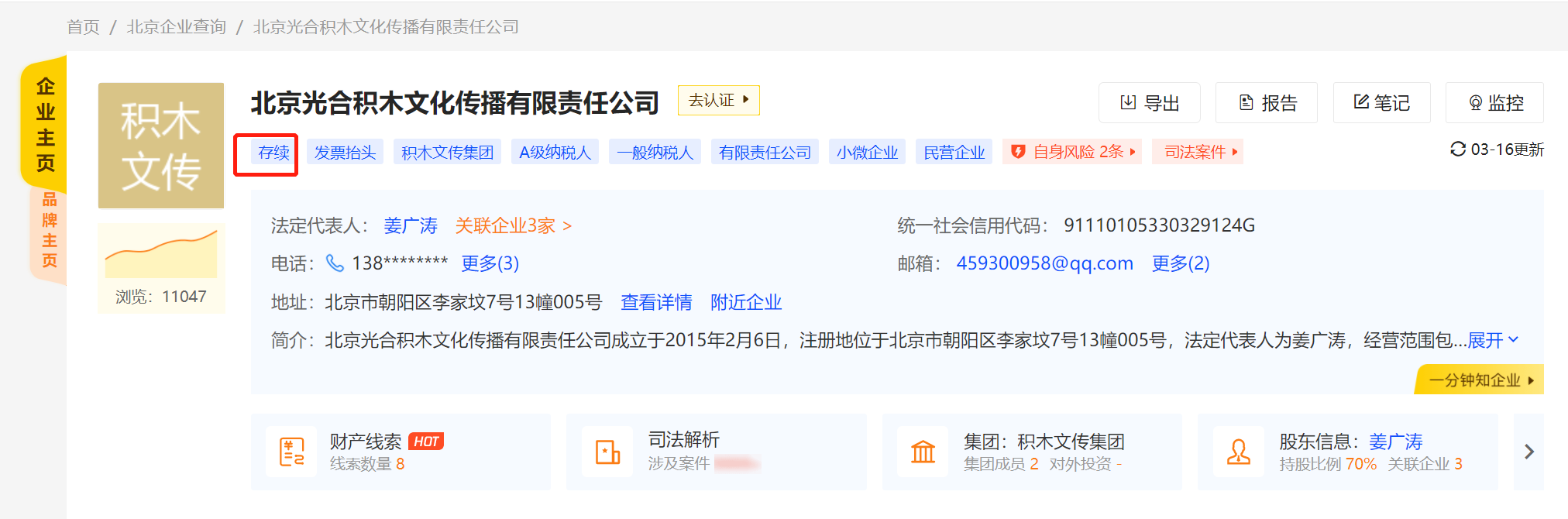This screenshot has width=1568, height=519.
Task: Click the shield icon in 自身风险 tag
Action: point(1018,152)
